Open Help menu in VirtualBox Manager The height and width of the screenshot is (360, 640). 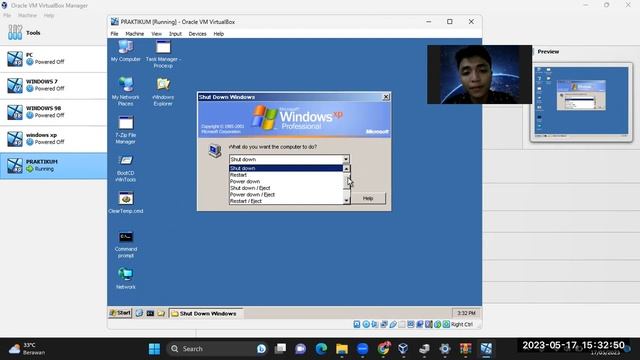coord(49,16)
